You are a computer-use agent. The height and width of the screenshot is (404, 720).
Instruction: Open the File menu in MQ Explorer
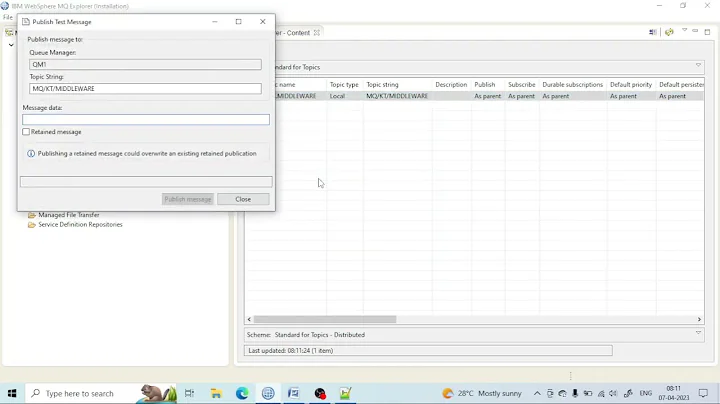(8, 17)
